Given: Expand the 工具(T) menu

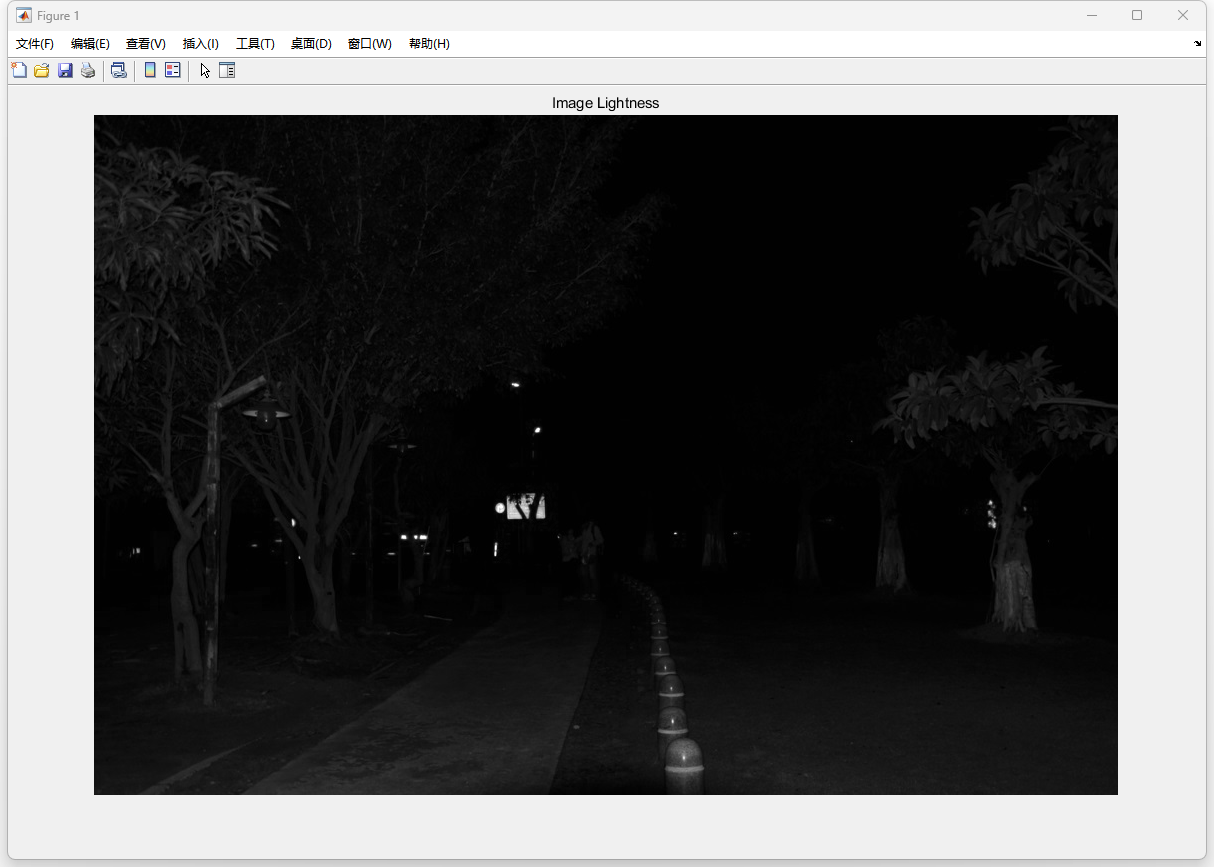Looking at the screenshot, I should pos(255,44).
